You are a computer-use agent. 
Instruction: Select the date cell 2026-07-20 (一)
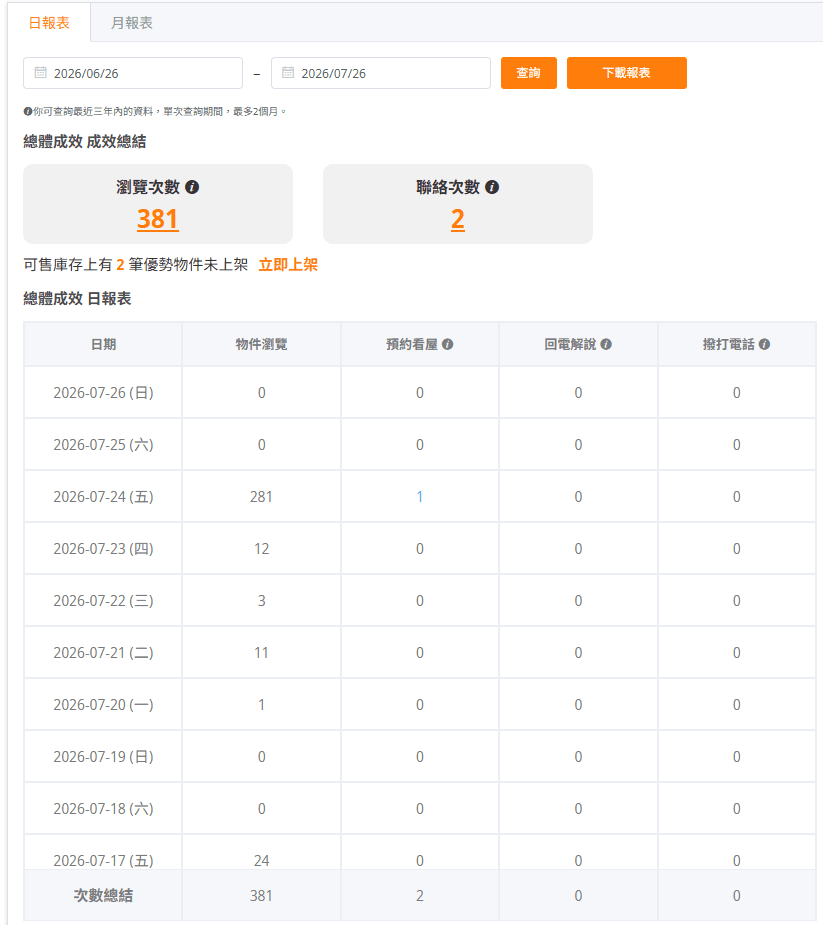tap(103, 704)
